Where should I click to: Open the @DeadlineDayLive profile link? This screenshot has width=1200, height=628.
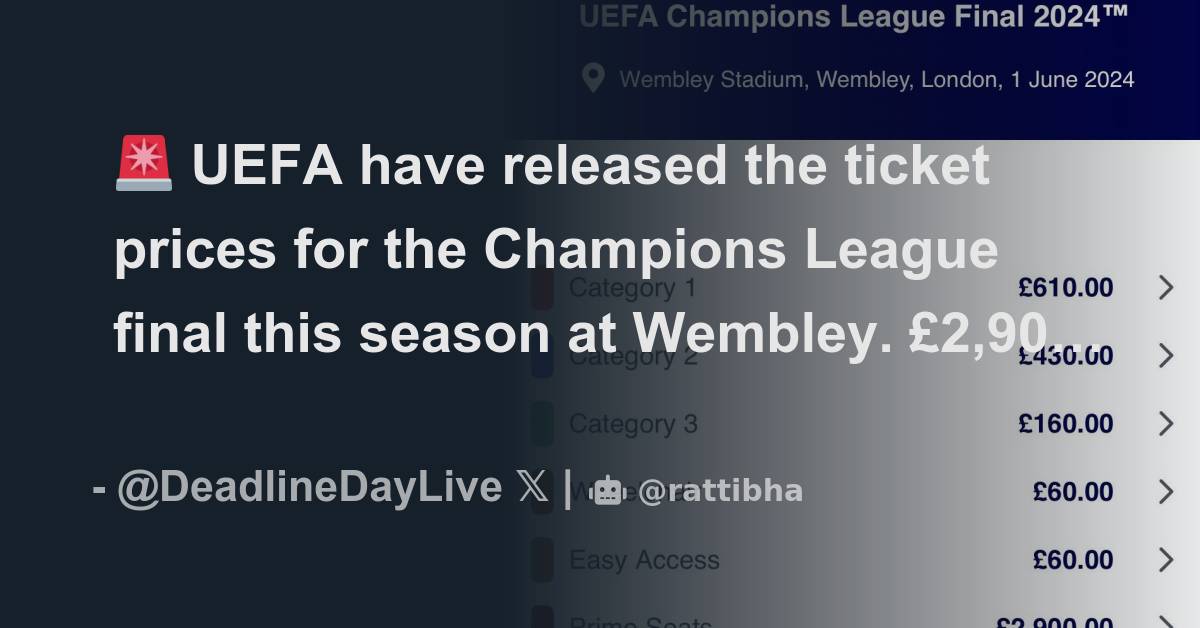tap(309, 488)
